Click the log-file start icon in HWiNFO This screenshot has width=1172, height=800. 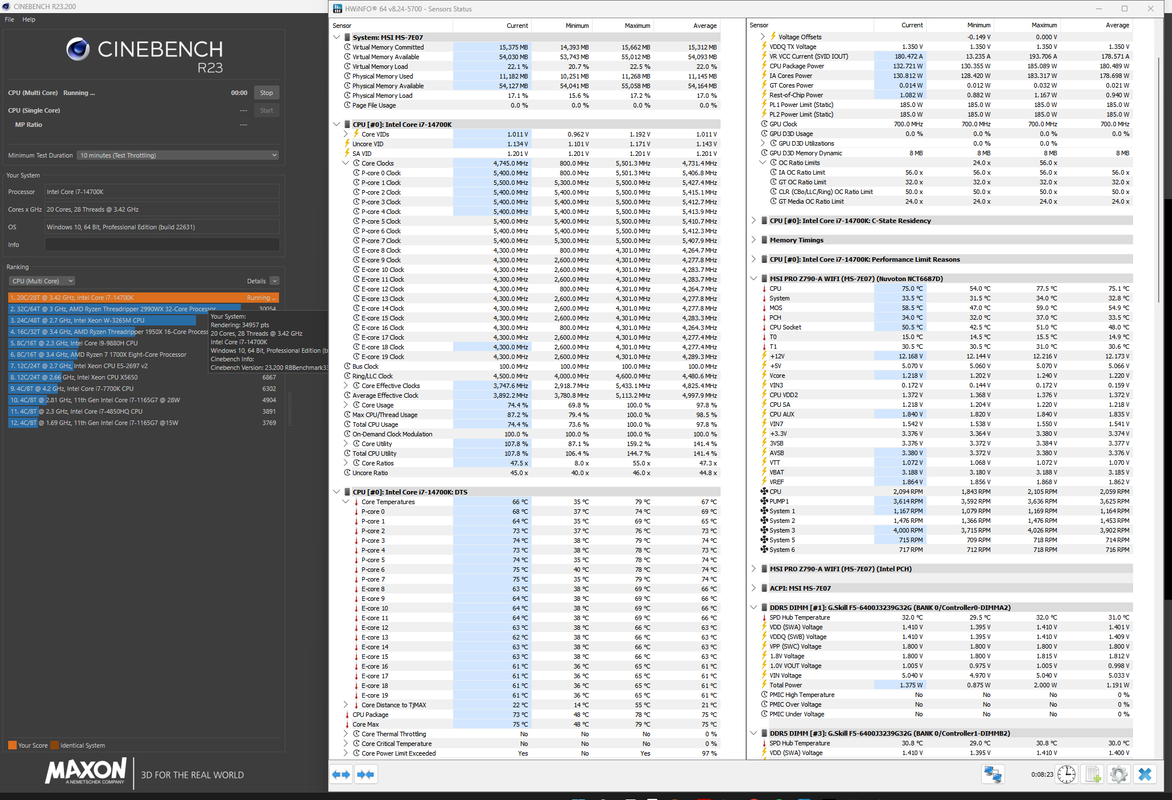[x=1093, y=775]
